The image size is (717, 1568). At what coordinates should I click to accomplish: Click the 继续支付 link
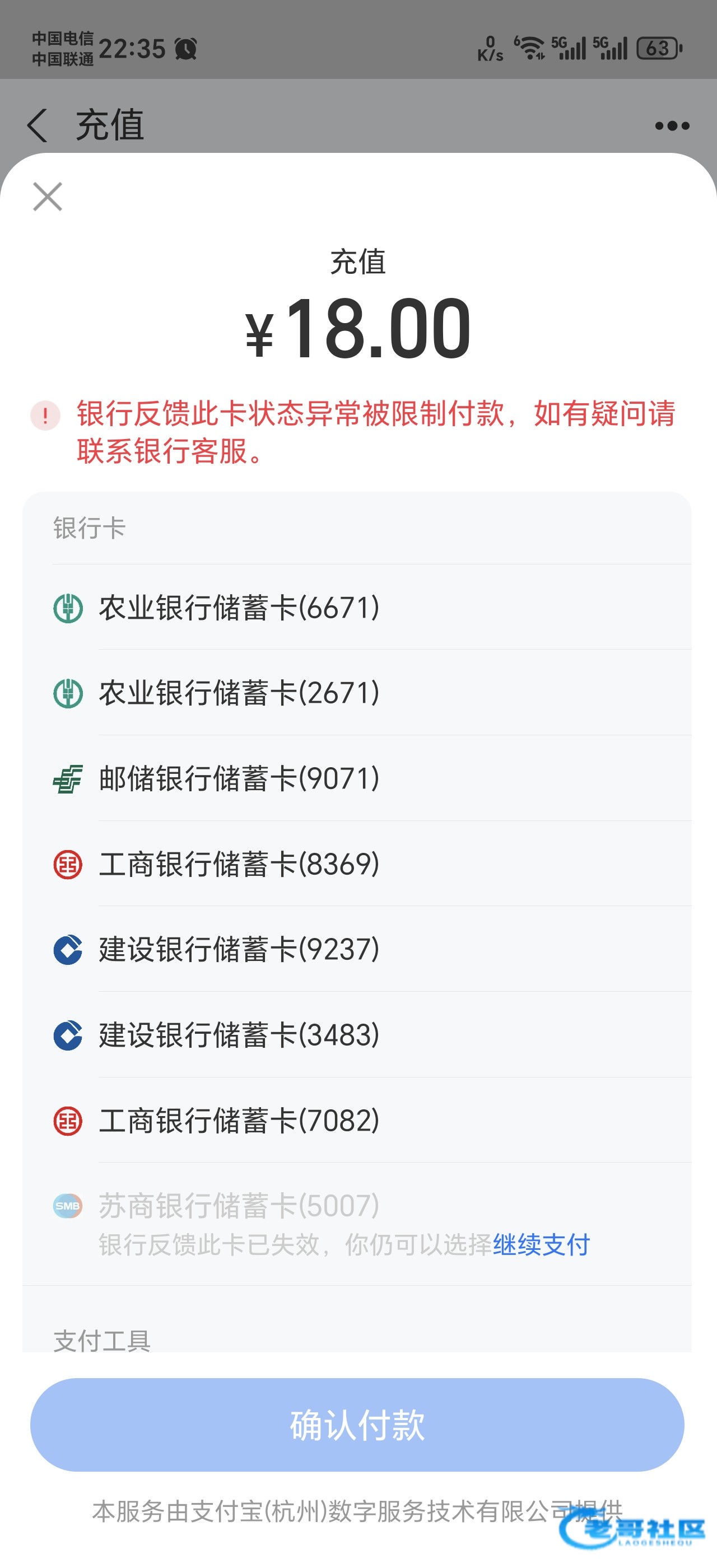(x=541, y=1245)
